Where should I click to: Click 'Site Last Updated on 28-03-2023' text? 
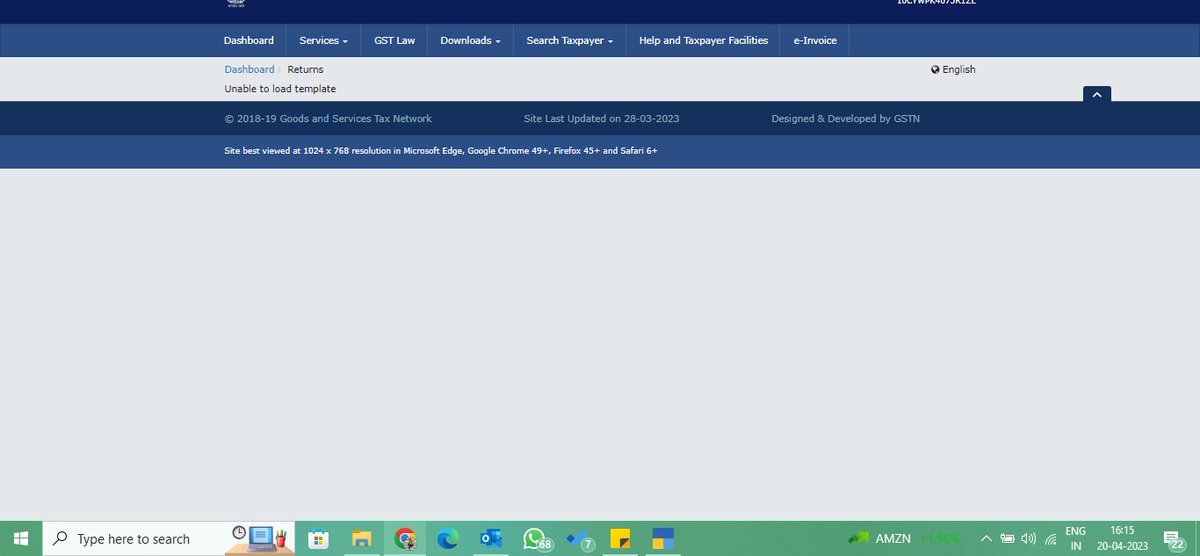pyautogui.click(x=601, y=118)
